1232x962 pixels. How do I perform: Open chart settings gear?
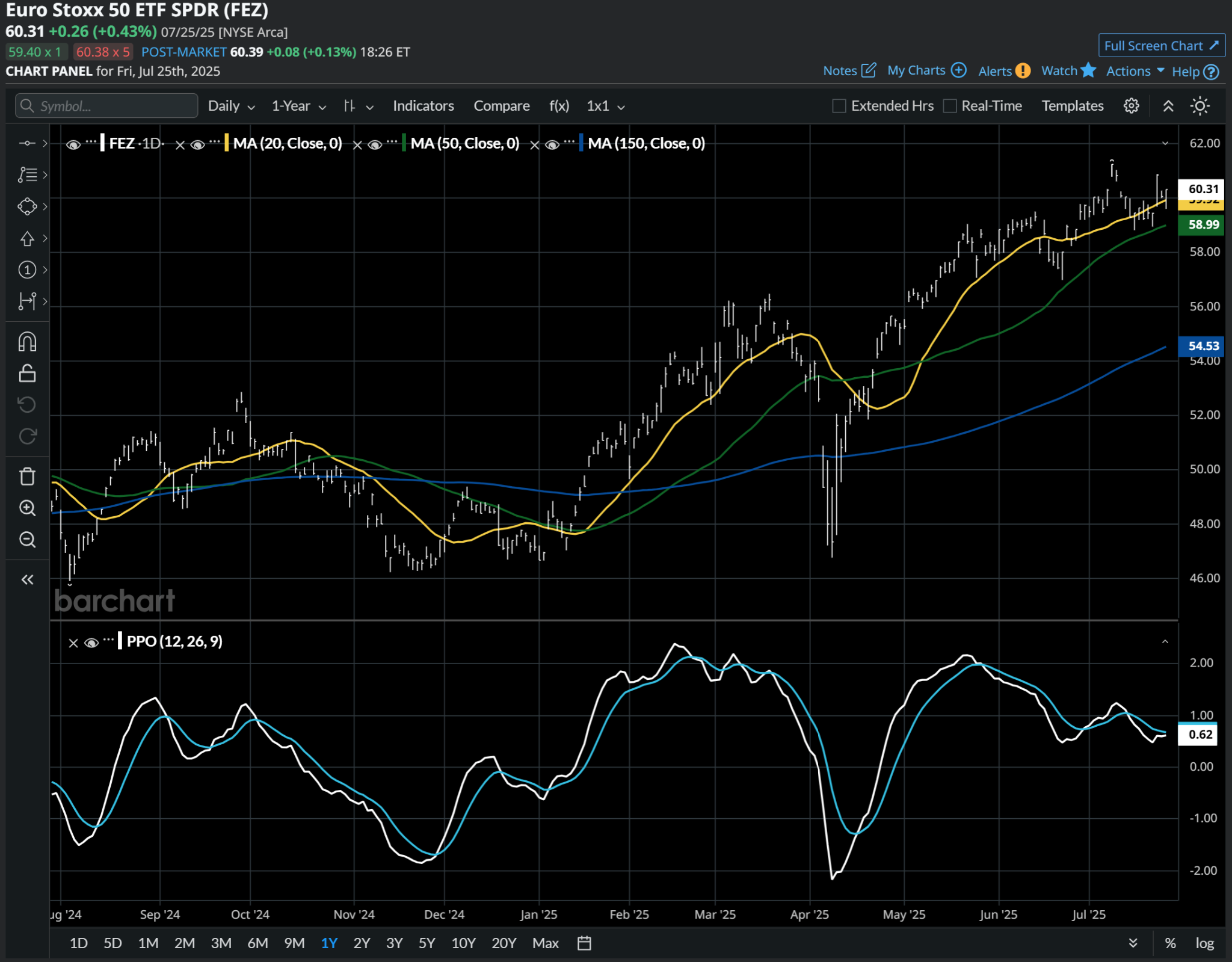pos(1131,106)
